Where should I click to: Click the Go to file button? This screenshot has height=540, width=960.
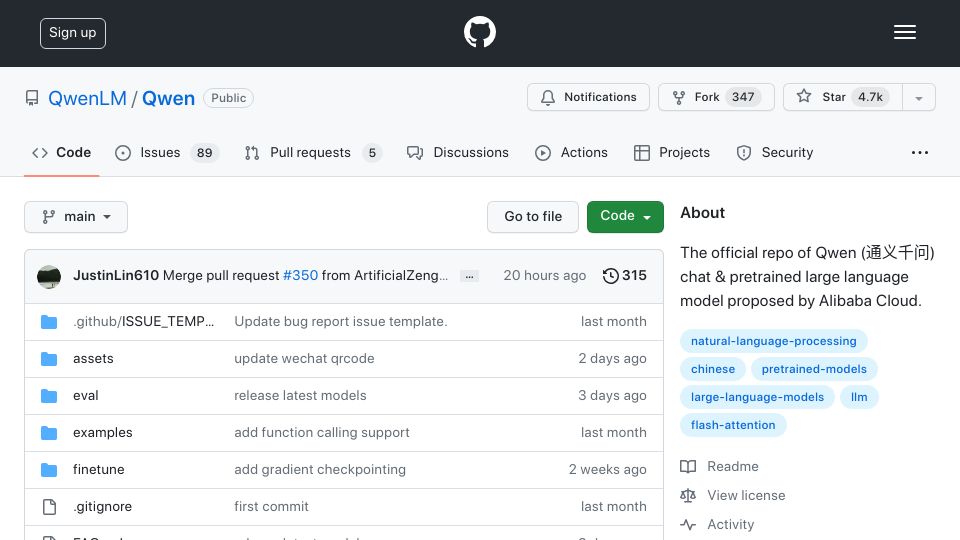point(533,217)
